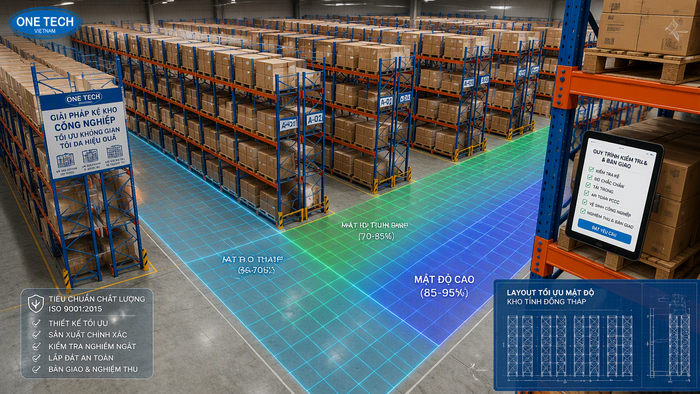Click the KHO TỈNH ĐỒNG THÁP subtitle
Screen dimensions: 700x394
coord(546,302)
